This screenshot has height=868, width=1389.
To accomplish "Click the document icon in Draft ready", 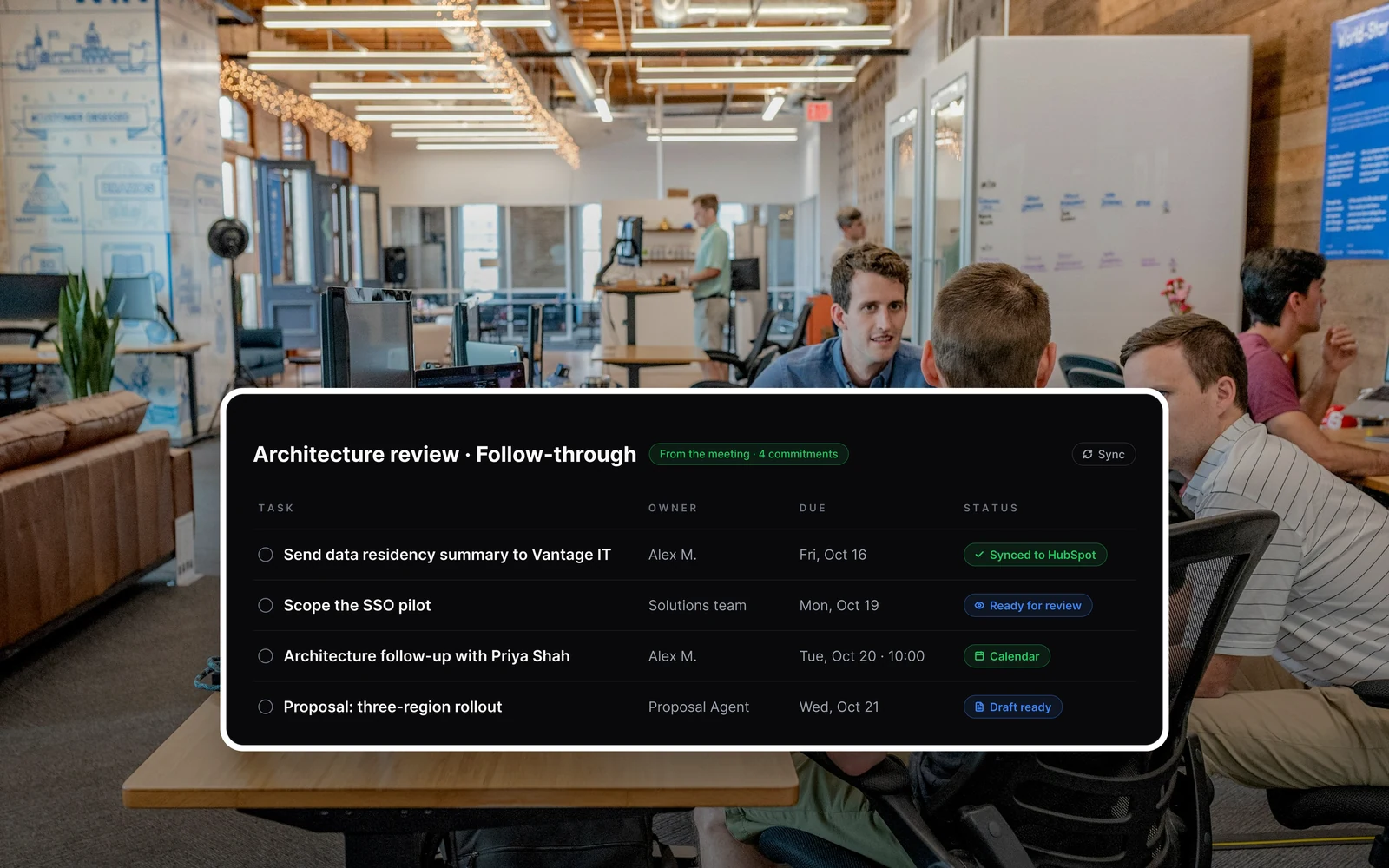I will (x=979, y=707).
